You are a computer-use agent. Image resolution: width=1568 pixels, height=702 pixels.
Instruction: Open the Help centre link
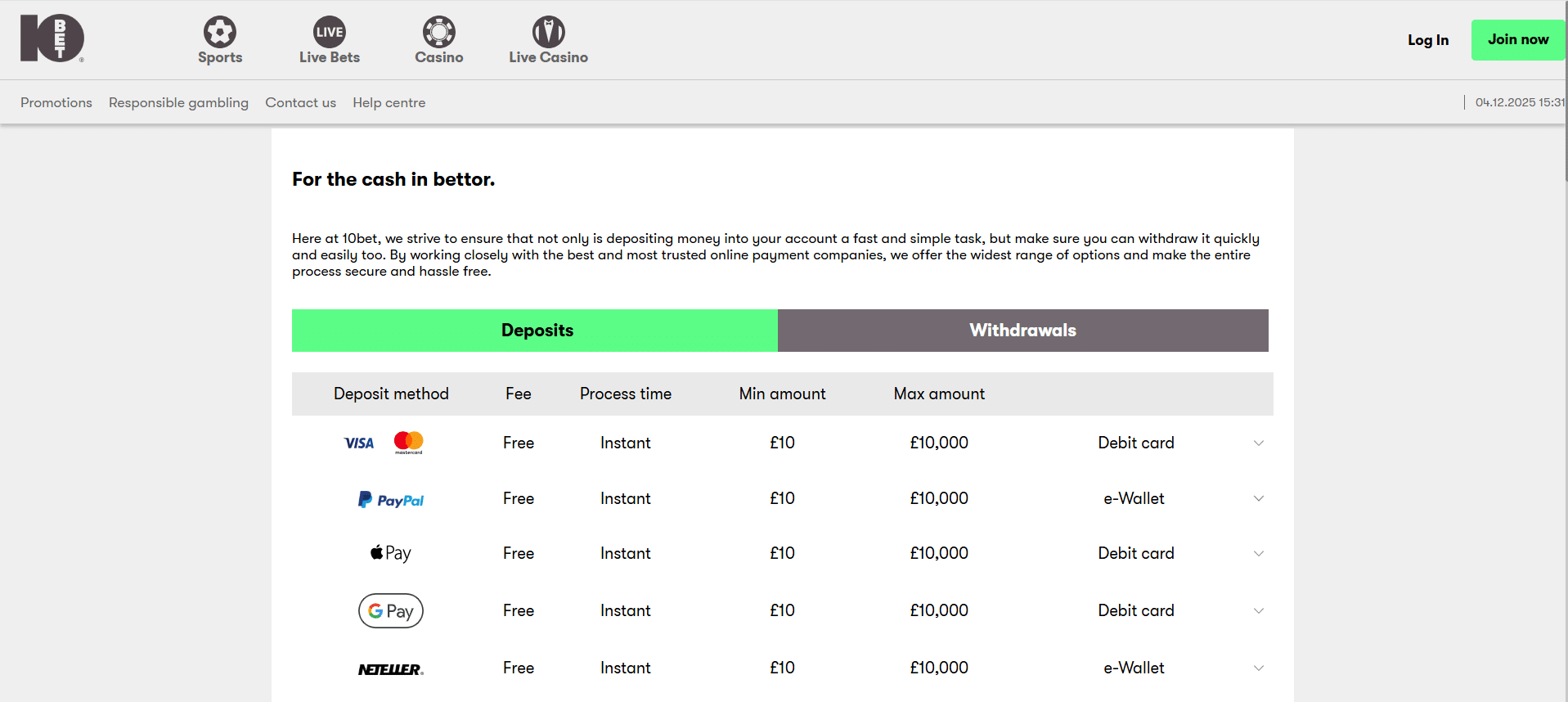389,102
